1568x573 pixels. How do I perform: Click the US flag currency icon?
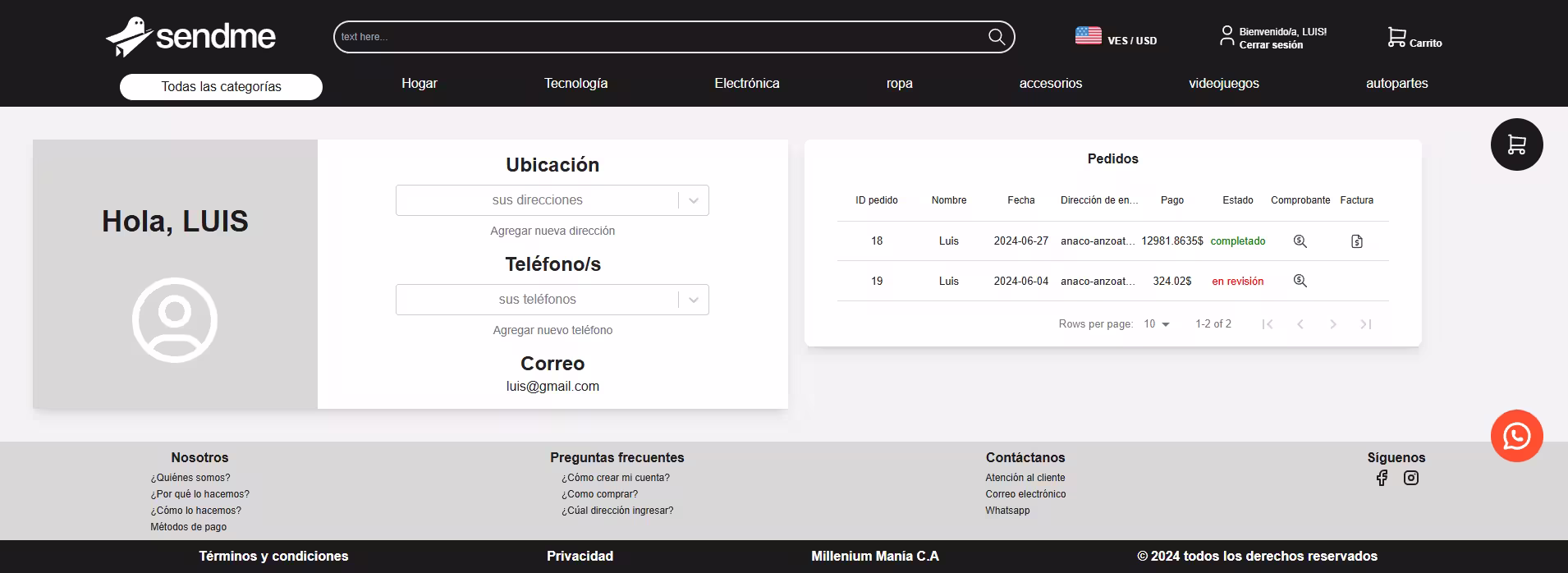point(1088,36)
